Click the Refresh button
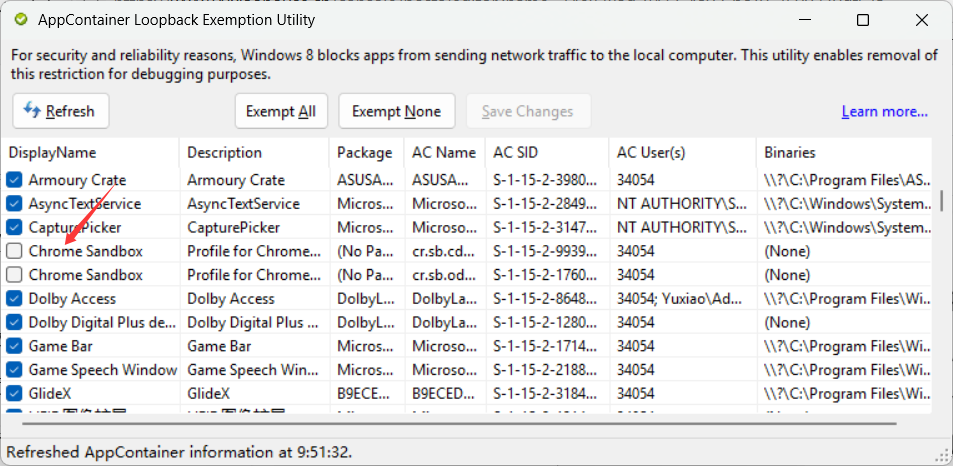 click(60, 111)
